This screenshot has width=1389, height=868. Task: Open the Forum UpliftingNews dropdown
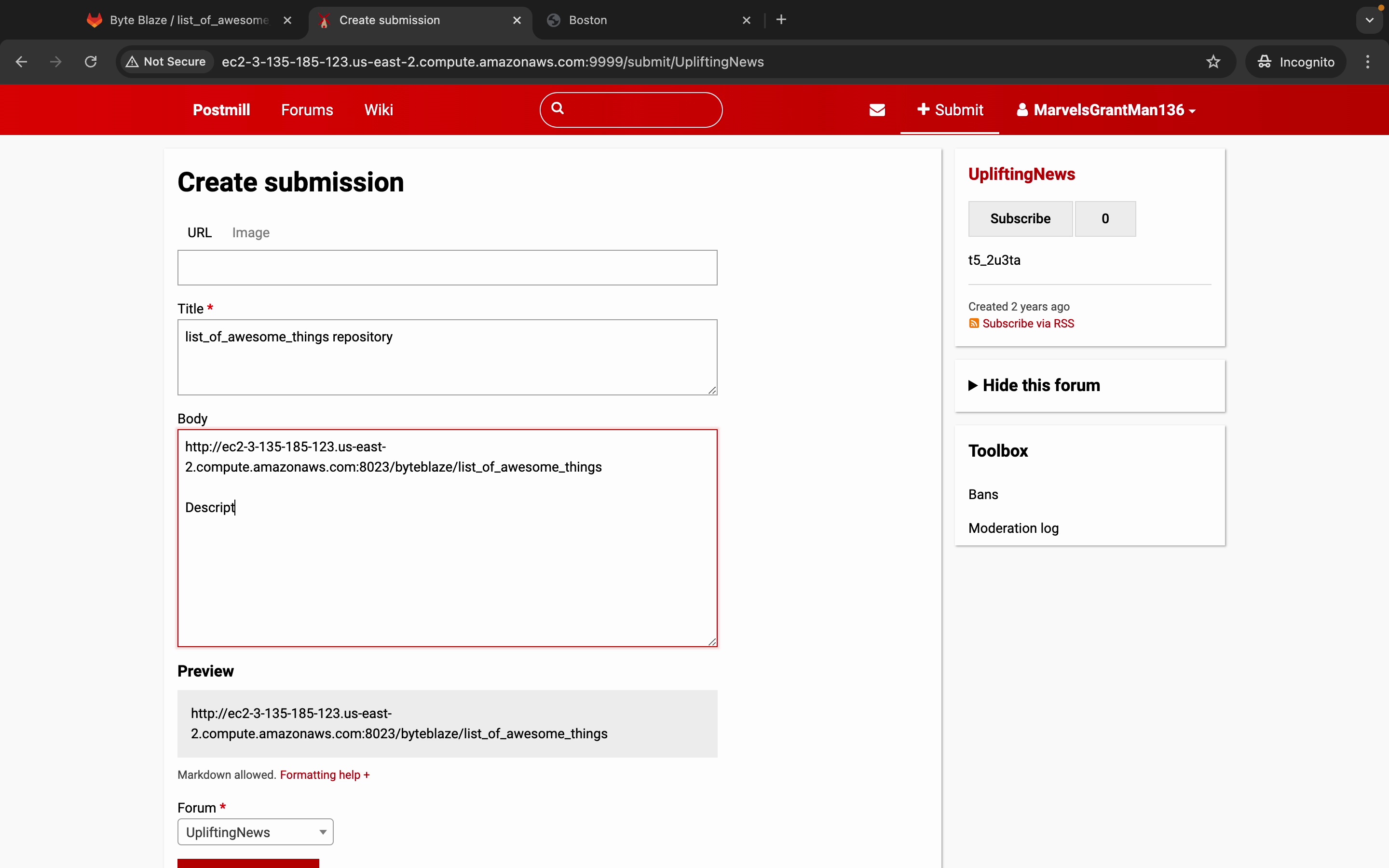click(x=256, y=832)
